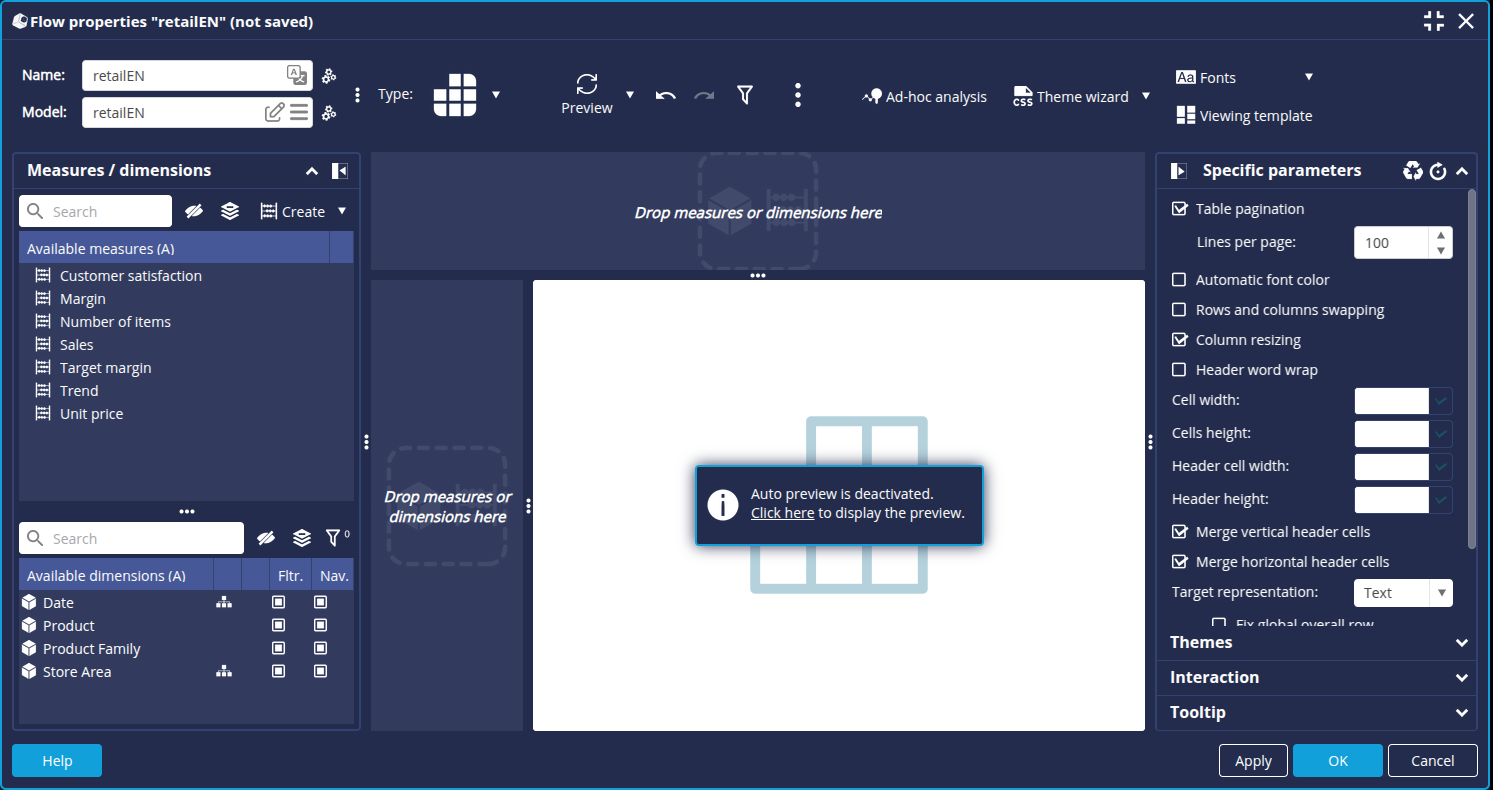The width and height of the screenshot is (1493, 790).
Task: Open Target representation dropdown
Action: point(1403,593)
